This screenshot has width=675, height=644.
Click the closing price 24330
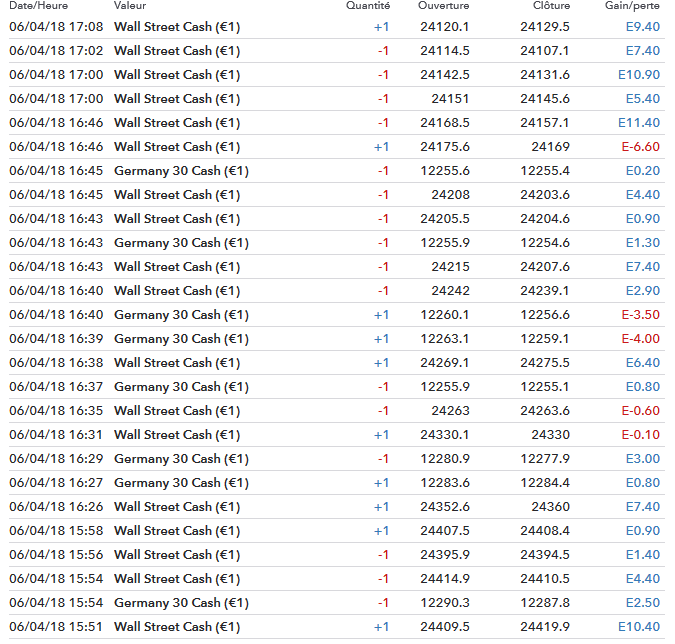point(551,435)
